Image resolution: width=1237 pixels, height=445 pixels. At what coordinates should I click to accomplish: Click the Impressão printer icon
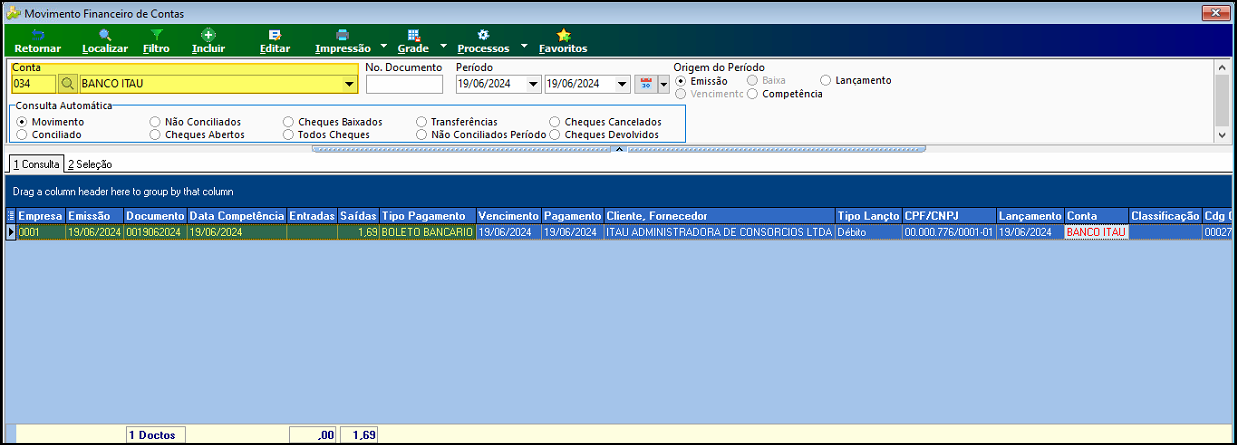[x=343, y=35]
